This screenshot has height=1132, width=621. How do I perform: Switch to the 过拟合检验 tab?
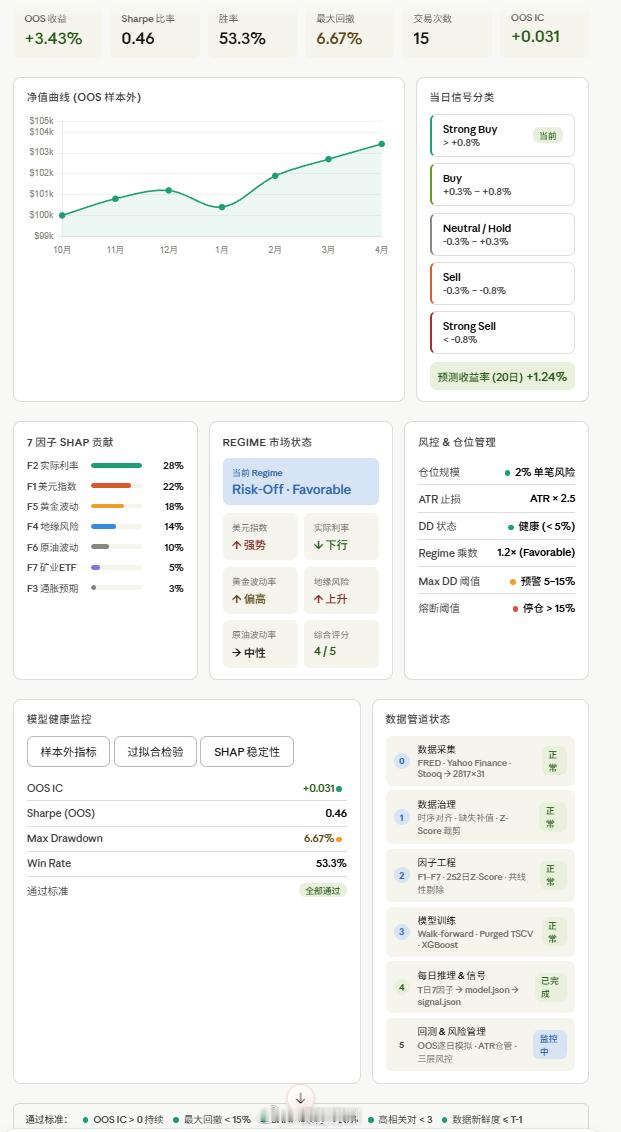(153, 750)
